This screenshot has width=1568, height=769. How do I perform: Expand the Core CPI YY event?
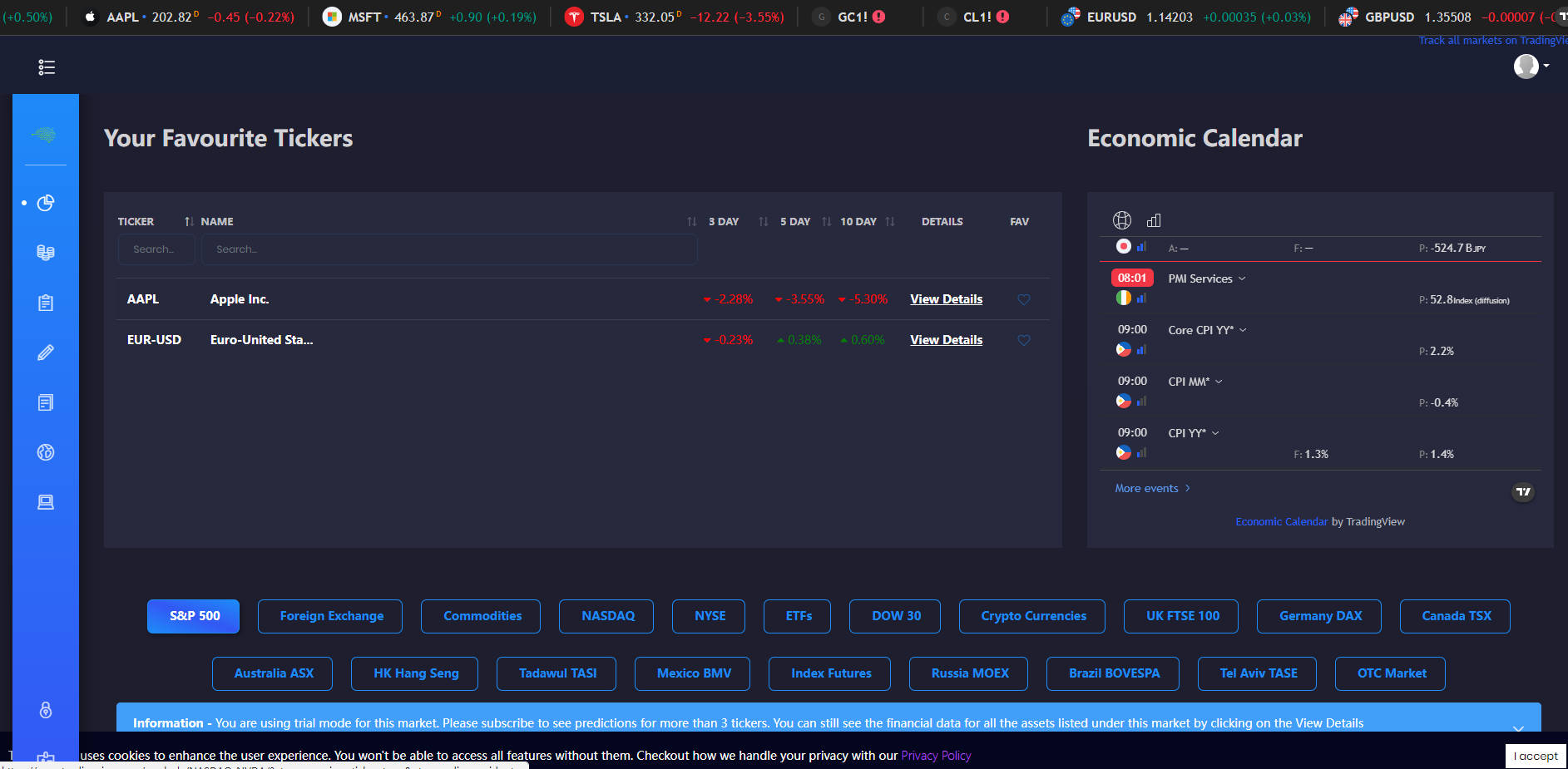1207,330
